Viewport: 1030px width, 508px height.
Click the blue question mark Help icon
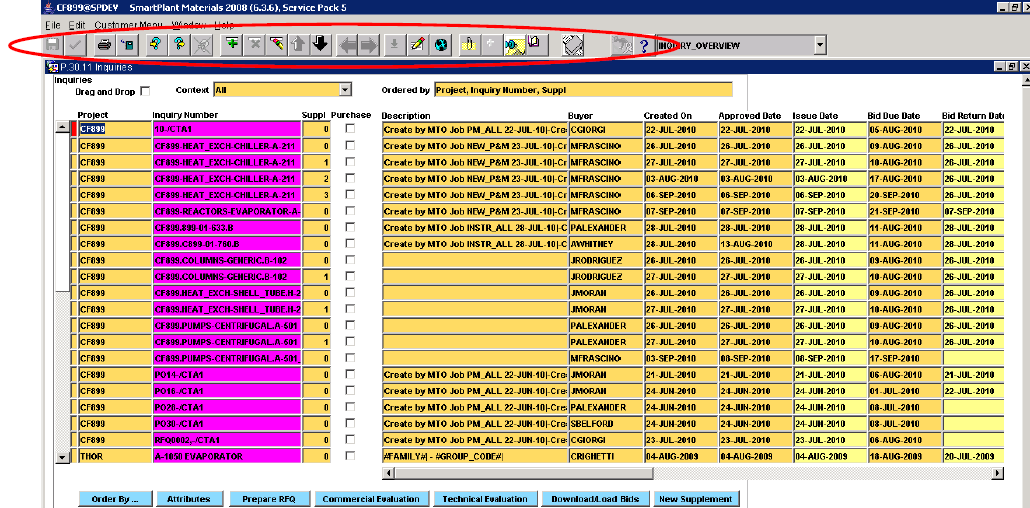click(644, 45)
